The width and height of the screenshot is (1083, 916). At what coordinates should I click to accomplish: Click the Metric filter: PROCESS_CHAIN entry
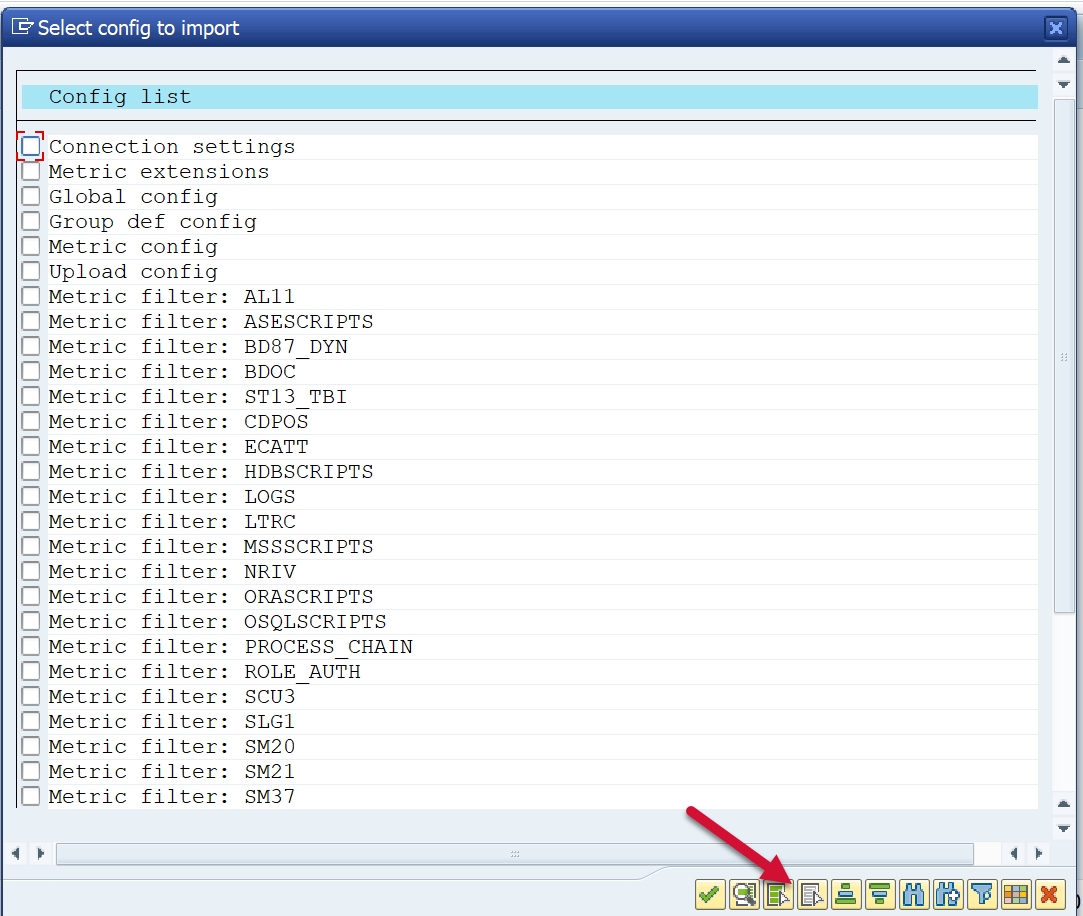(230, 647)
